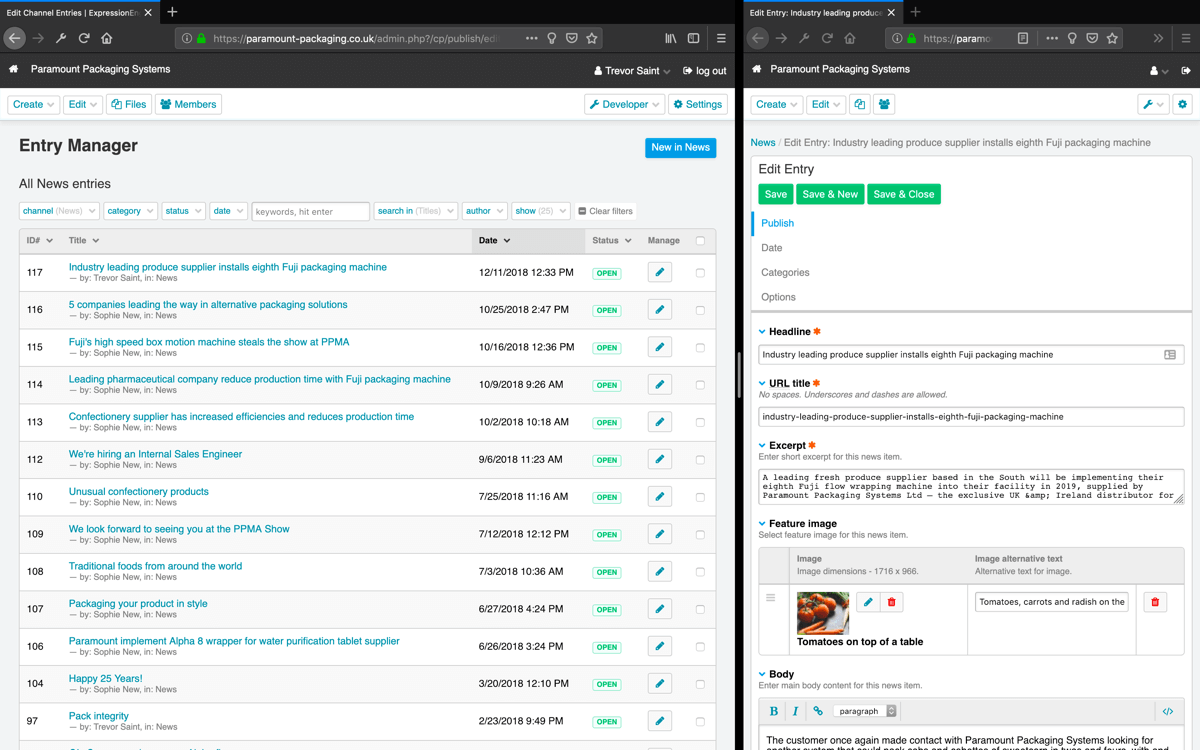The height and width of the screenshot is (750, 1200).
Task: Select the checkbox for entry 115
Action: (700, 348)
